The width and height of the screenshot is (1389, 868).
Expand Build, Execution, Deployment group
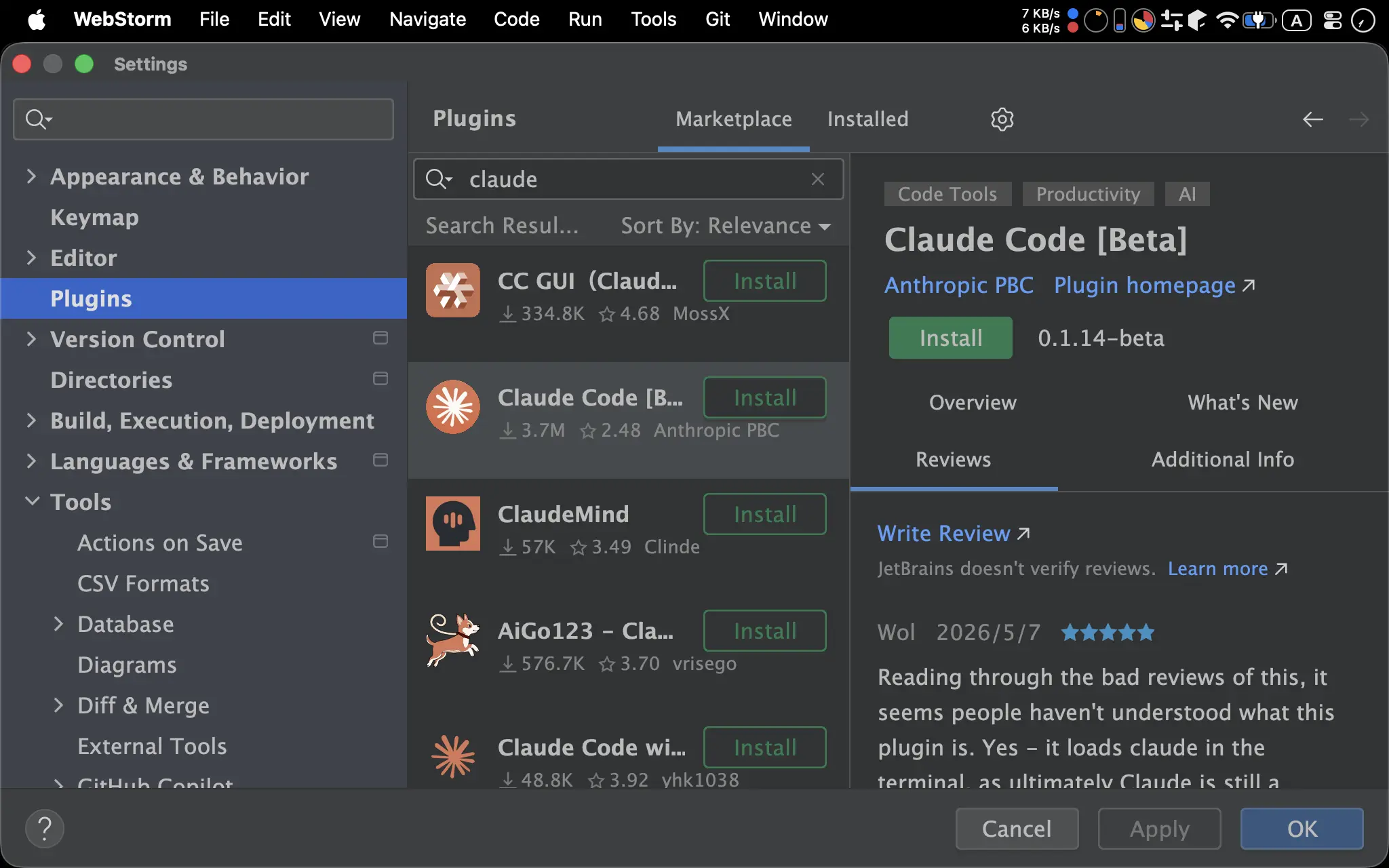point(31,420)
